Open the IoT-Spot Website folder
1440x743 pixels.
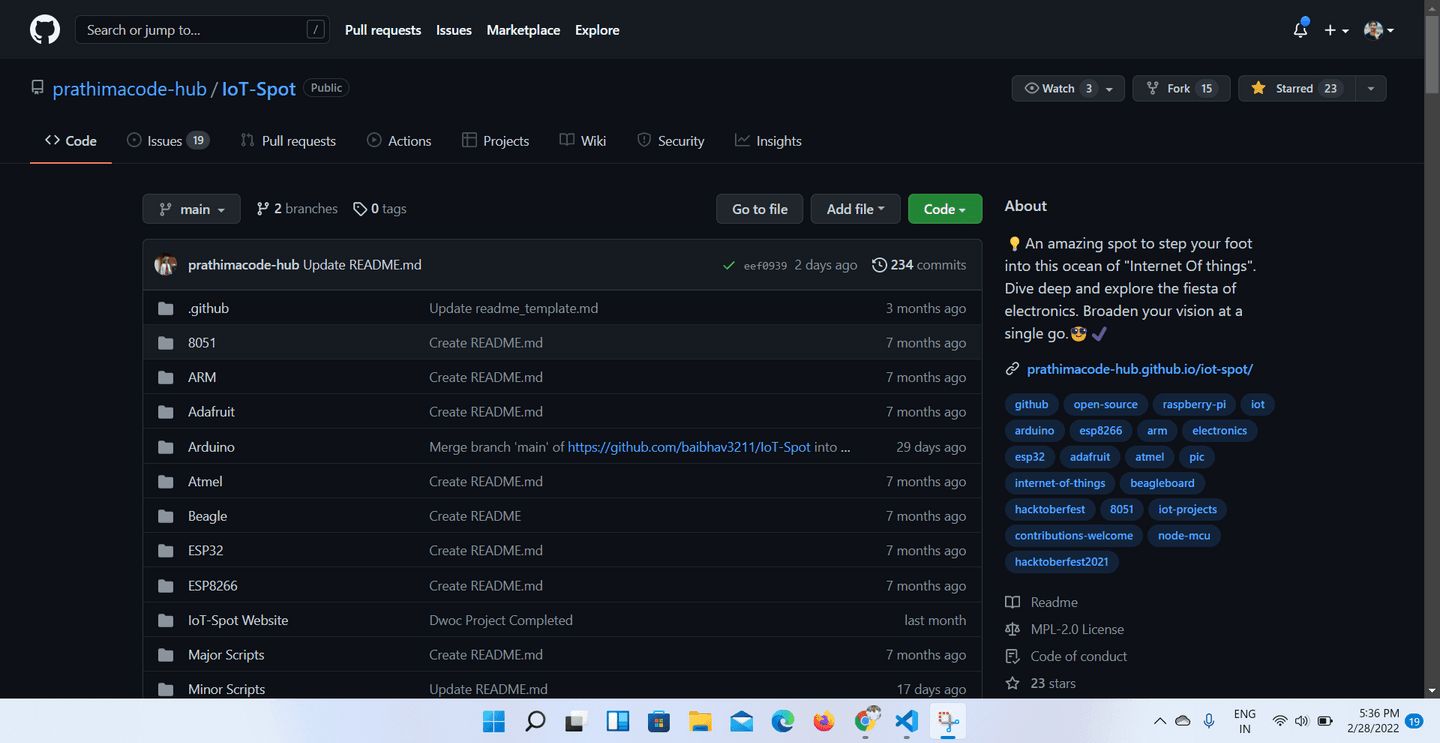(x=238, y=620)
